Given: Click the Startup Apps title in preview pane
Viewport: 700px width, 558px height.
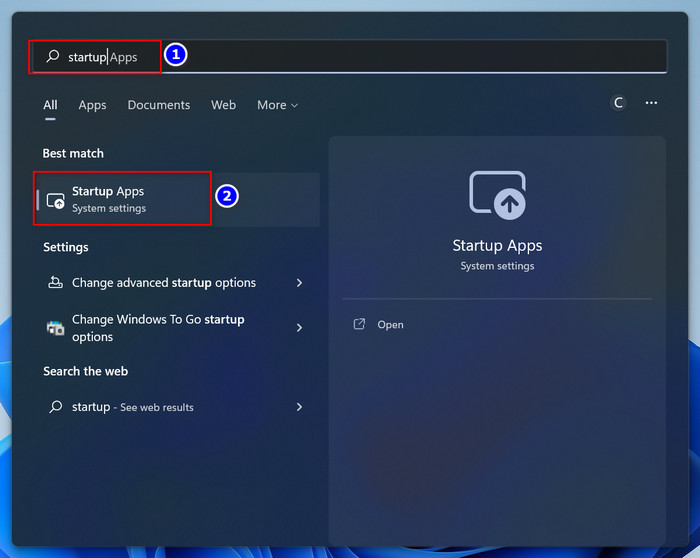Looking at the screenshot, I should tap(497, 246).
